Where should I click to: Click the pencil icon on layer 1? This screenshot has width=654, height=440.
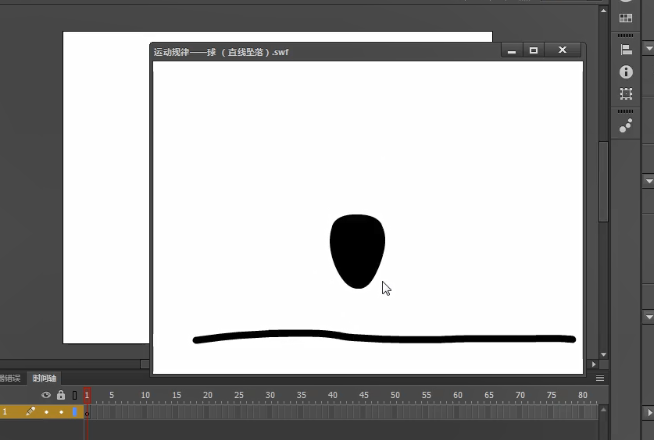30,412
